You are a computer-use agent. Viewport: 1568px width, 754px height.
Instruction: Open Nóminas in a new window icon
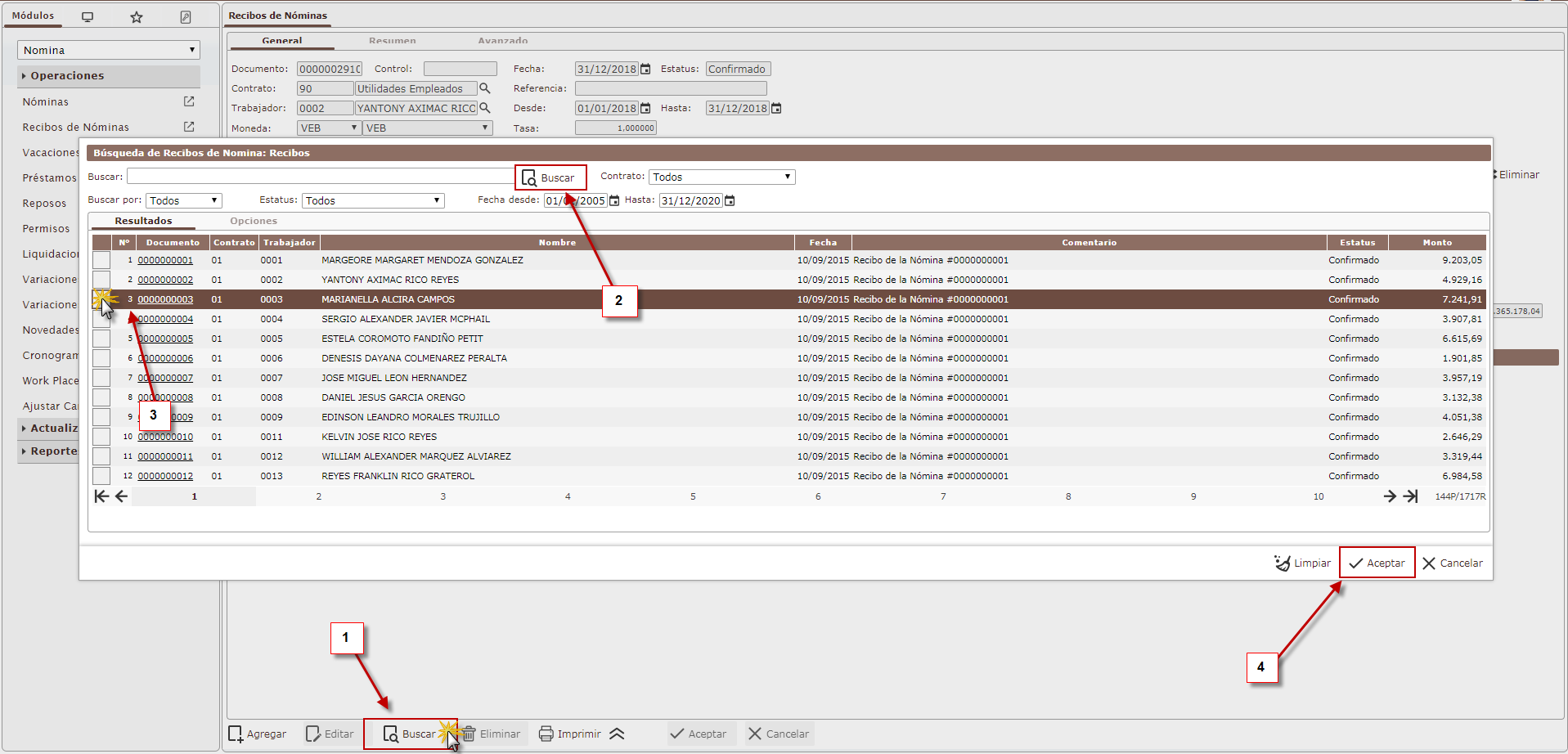[189, 101]
